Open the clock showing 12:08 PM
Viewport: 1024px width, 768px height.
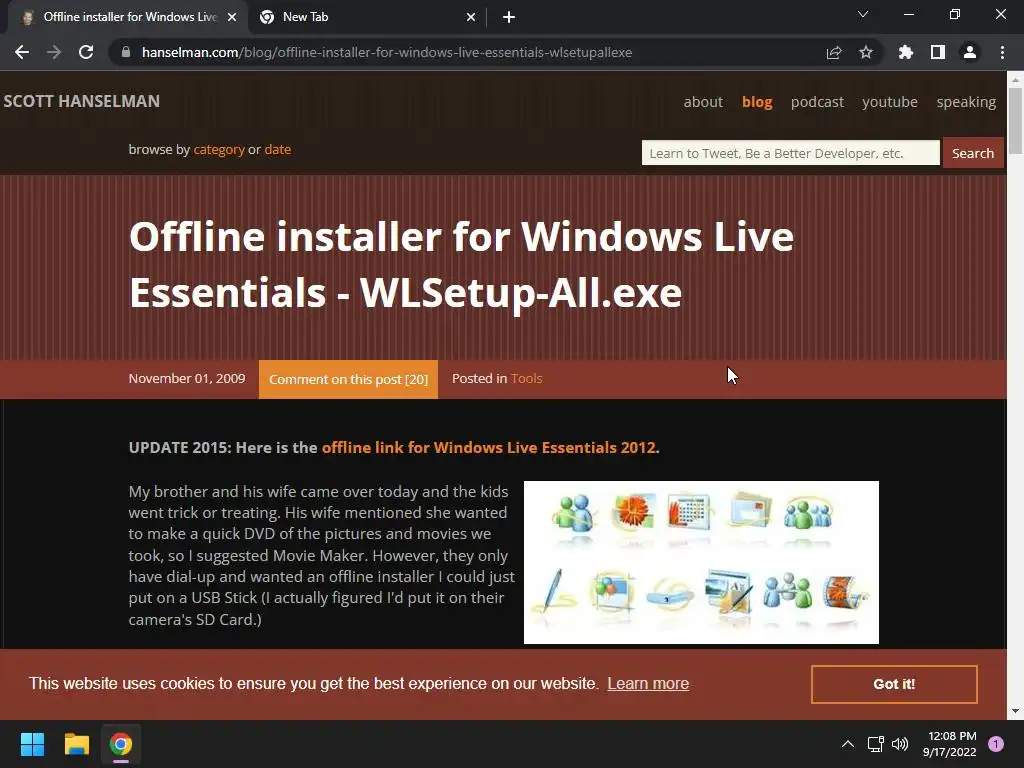coord(950,744)
